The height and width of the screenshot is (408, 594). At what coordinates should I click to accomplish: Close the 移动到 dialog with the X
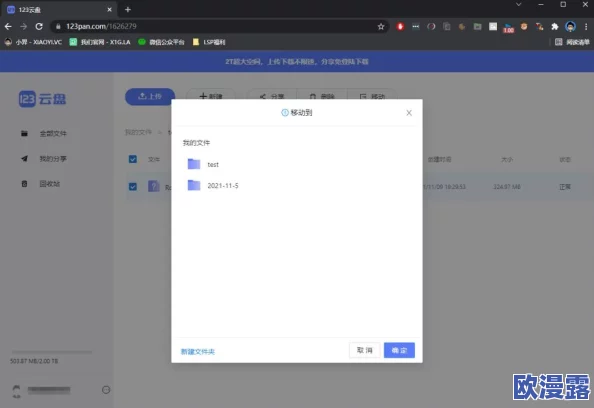click(x=409, y=113)
